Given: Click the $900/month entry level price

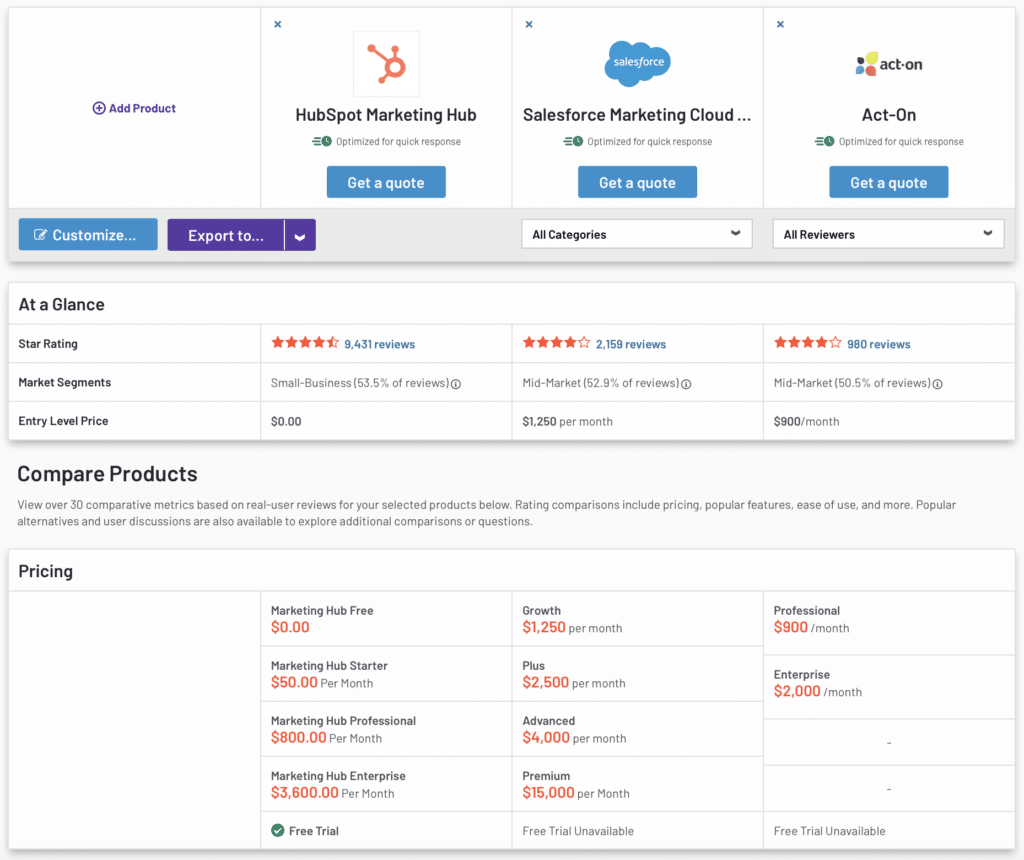Looking at the screenshot, I should (807, 422).
